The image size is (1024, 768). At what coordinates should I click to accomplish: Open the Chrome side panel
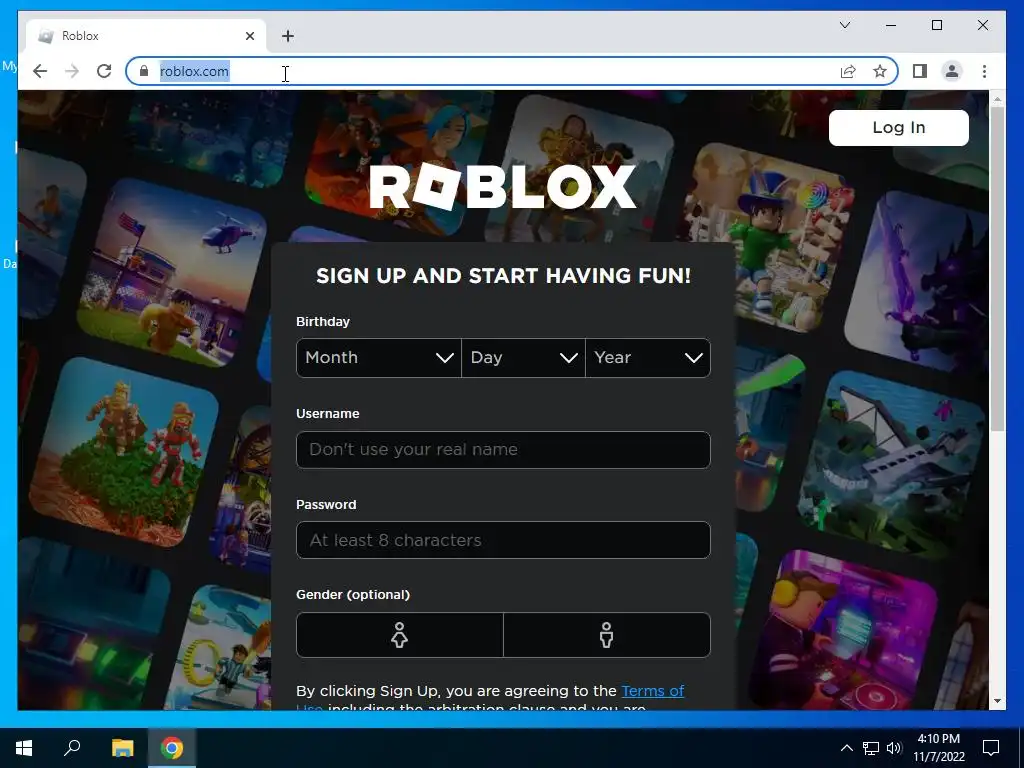tap(920, 71)
